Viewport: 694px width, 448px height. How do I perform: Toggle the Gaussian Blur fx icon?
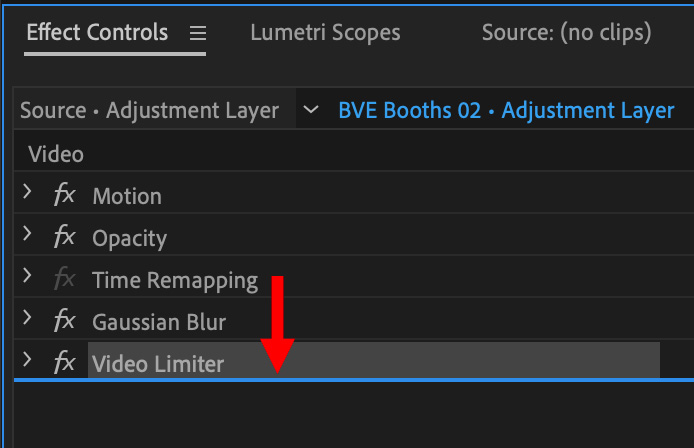click(x=64, y=320)
